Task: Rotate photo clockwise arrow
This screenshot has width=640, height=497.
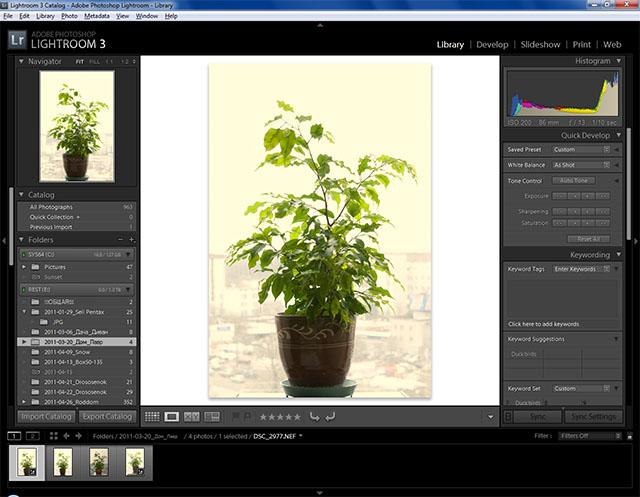Action: (330, 417)
